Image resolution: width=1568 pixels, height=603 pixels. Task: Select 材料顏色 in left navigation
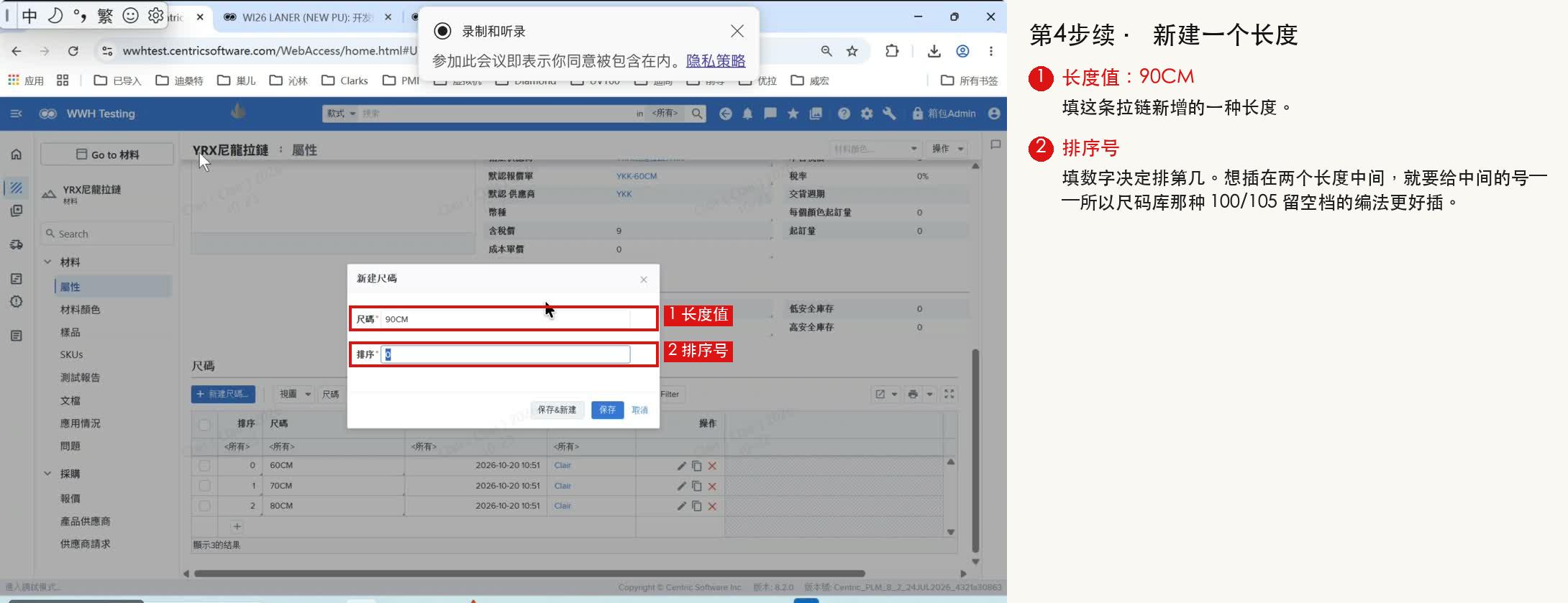point(80,310)
